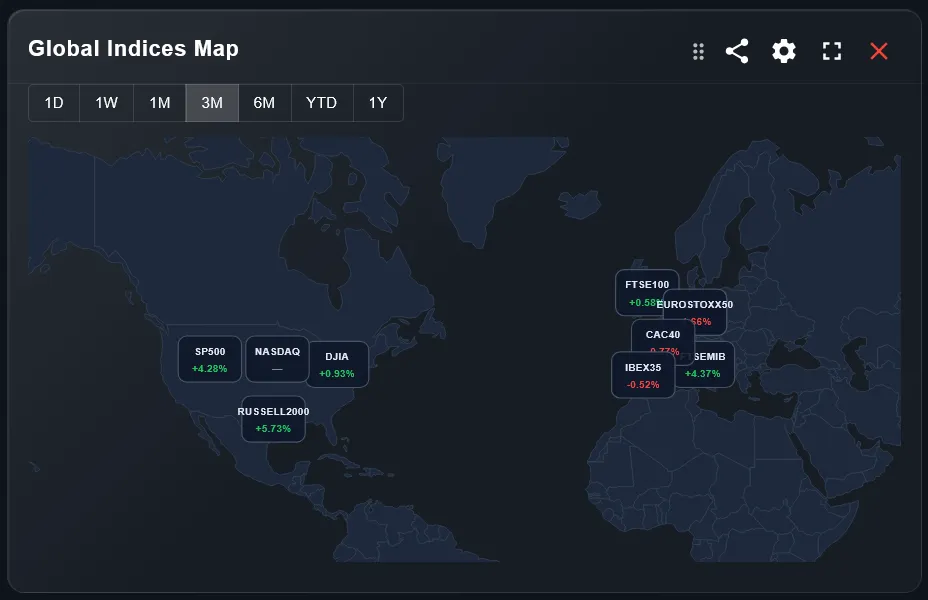Select the 1W time range tab
The height and width of the screenshot is (600, 928).
tap(107, 103)
